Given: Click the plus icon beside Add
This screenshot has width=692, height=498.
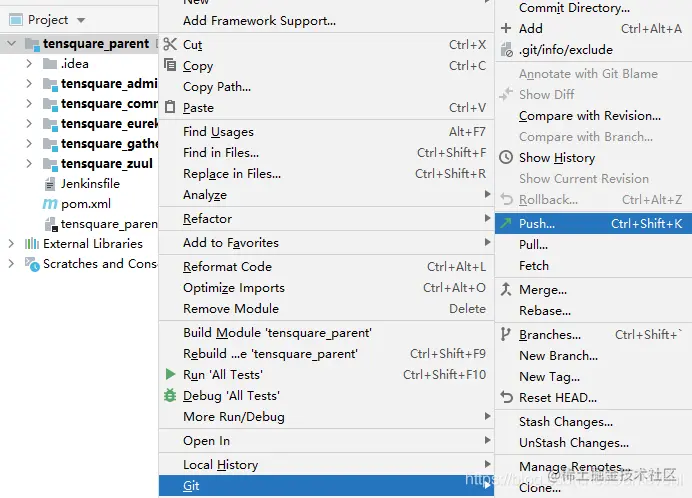Looking at the screenshot, I should 506,28.
